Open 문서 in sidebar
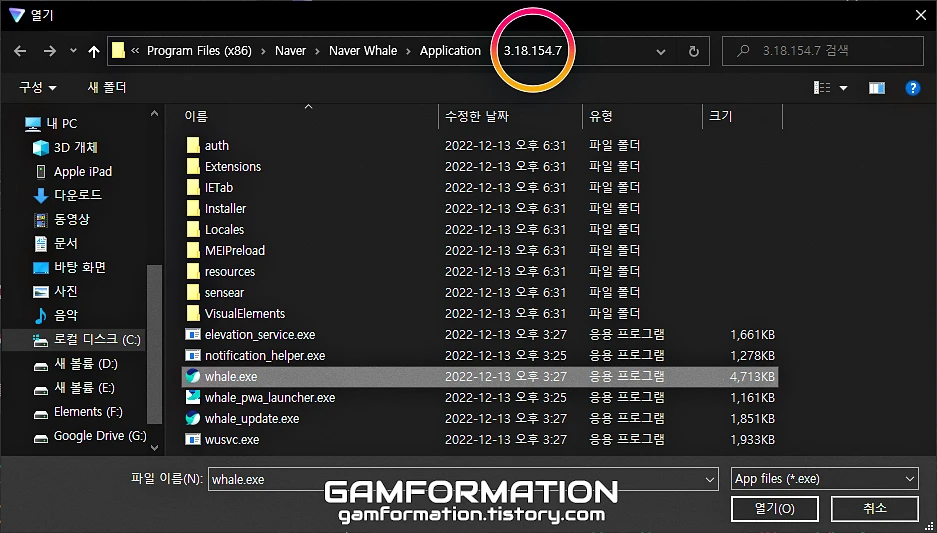Viewport: 937px width, 533px height. 56,243
